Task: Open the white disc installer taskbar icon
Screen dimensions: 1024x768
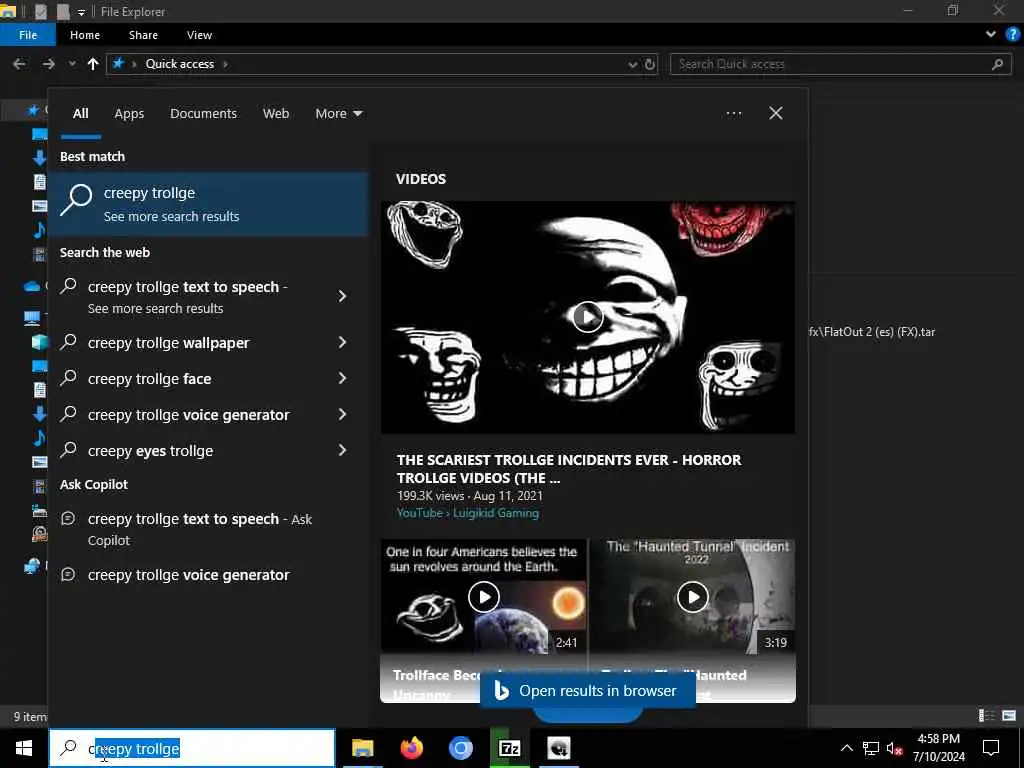Action: click(x=558, y=748)
